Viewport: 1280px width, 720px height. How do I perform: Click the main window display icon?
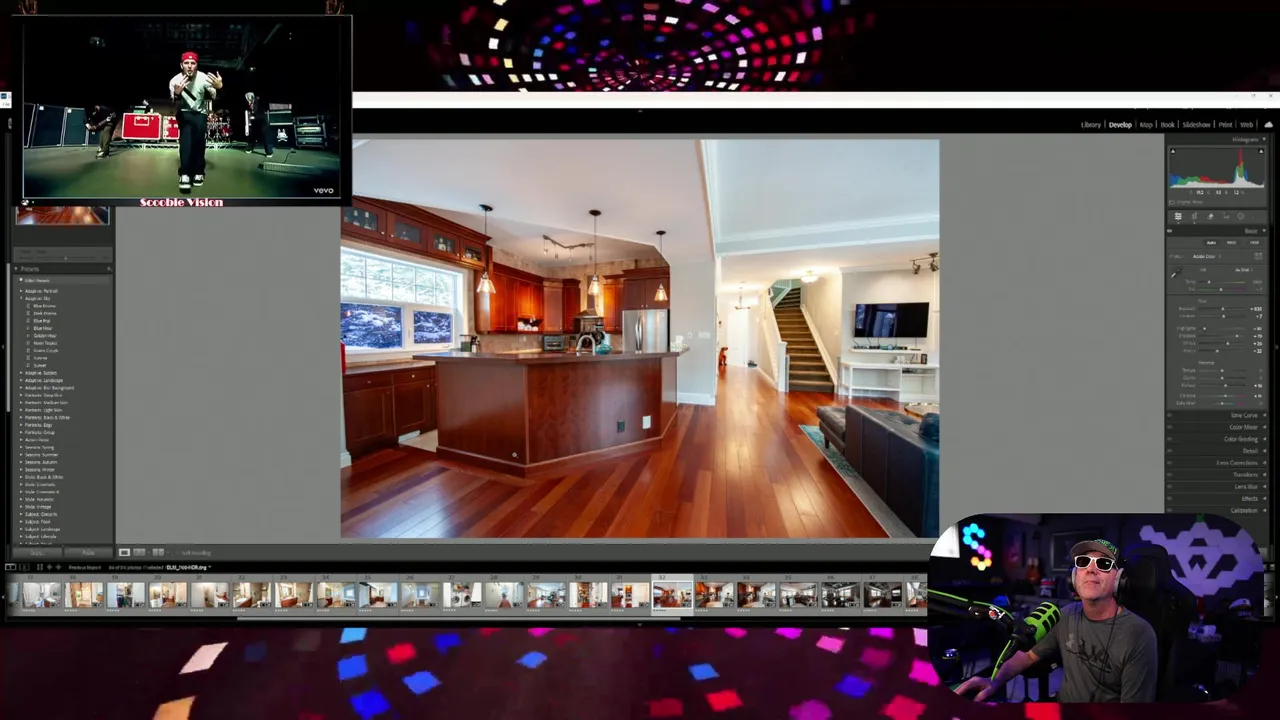10,567
